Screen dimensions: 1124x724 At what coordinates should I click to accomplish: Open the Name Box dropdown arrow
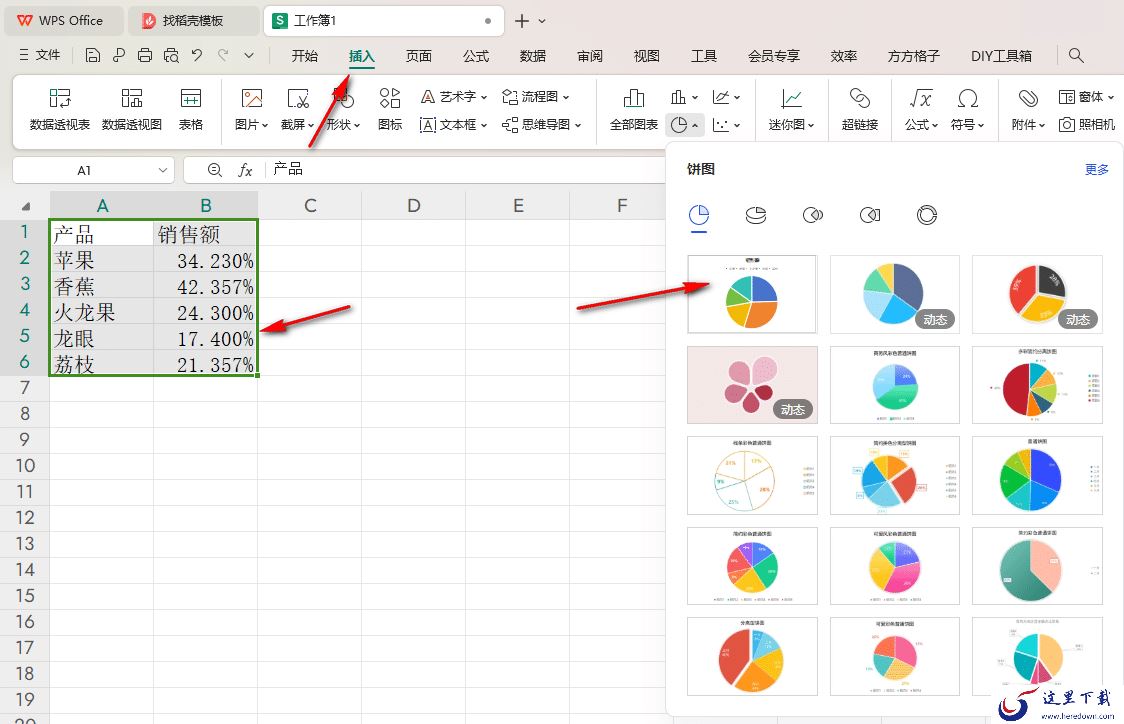(x=164, y=171)
